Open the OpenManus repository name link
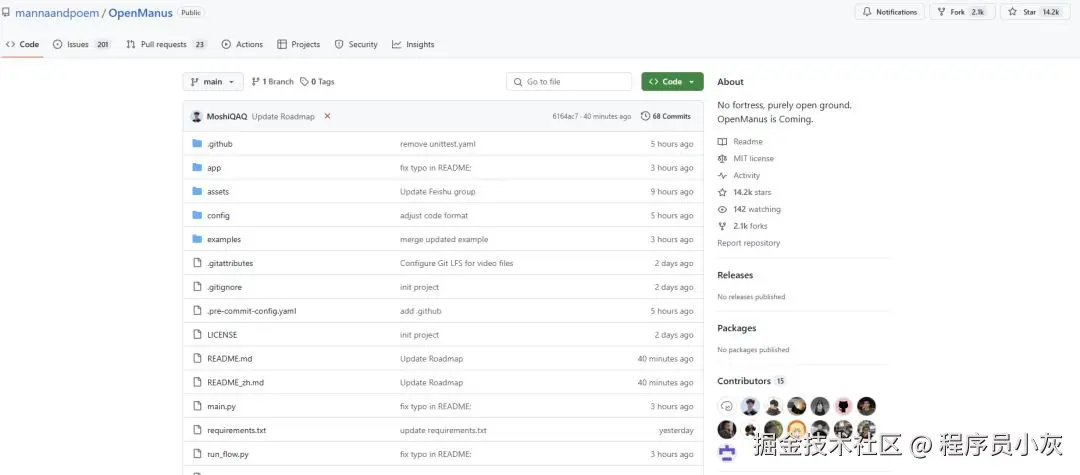Viewport: 1080px width, 475px height. tap(141, 12)
